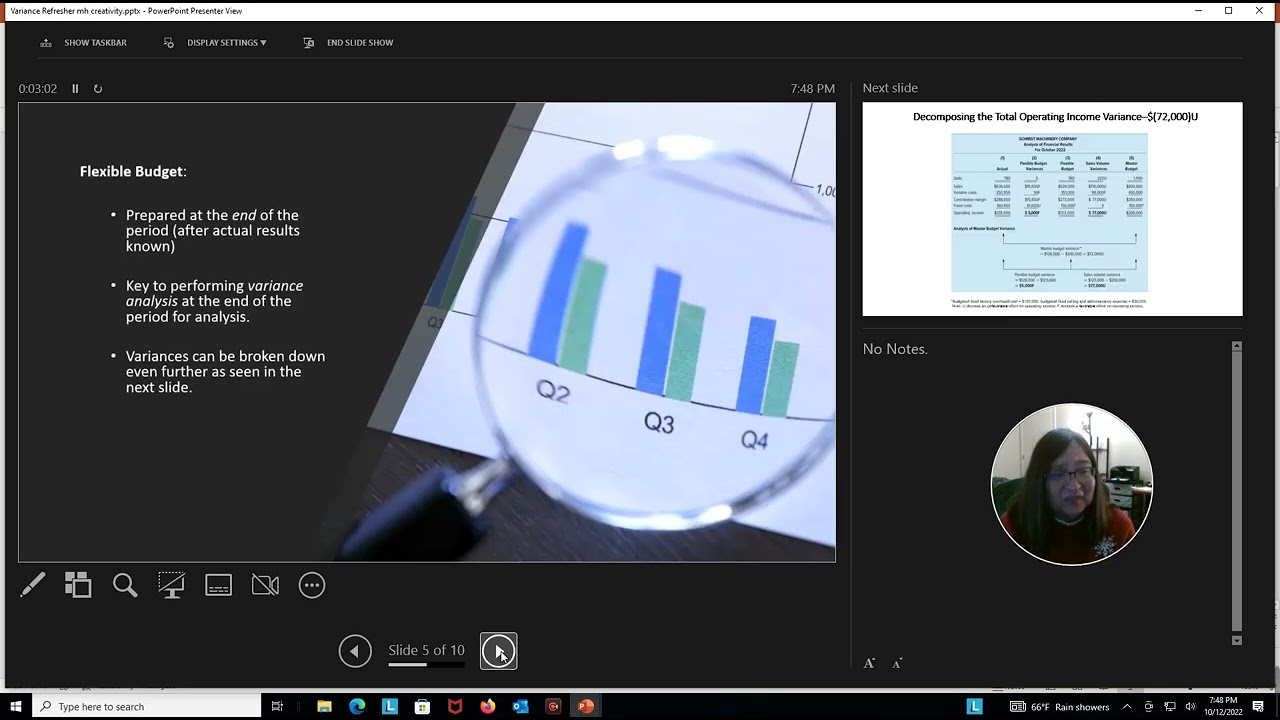The width and height of the screenshot is (1280, 720).
Task: Open the weather 66°F Rain showers widget
Action: click(1059, 707)
